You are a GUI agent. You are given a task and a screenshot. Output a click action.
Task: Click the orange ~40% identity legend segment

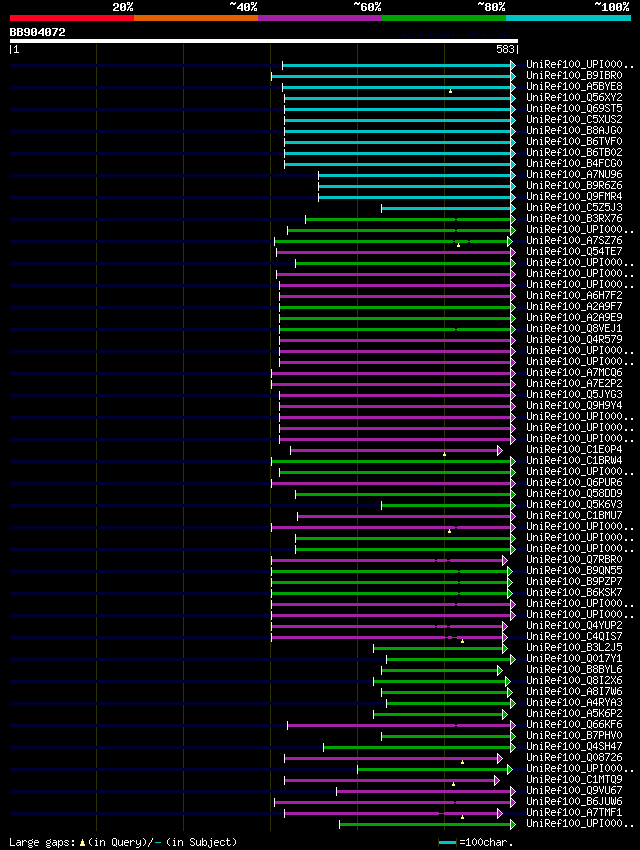click(x=196, y=18)
